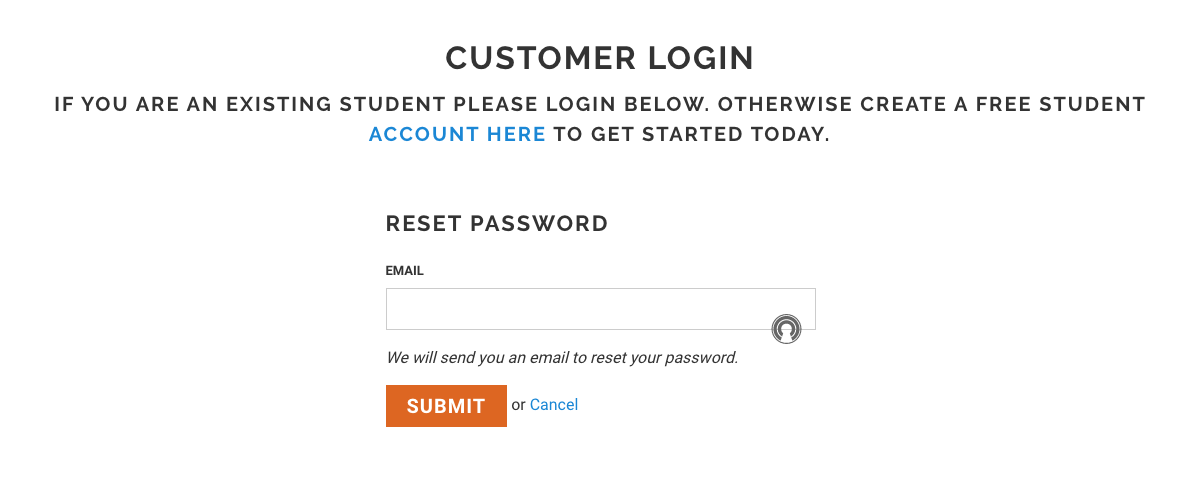Click the CUSTOMER LOGIN heading
This screenshot has width=1200, height=491.
click(x=600, y=58)
